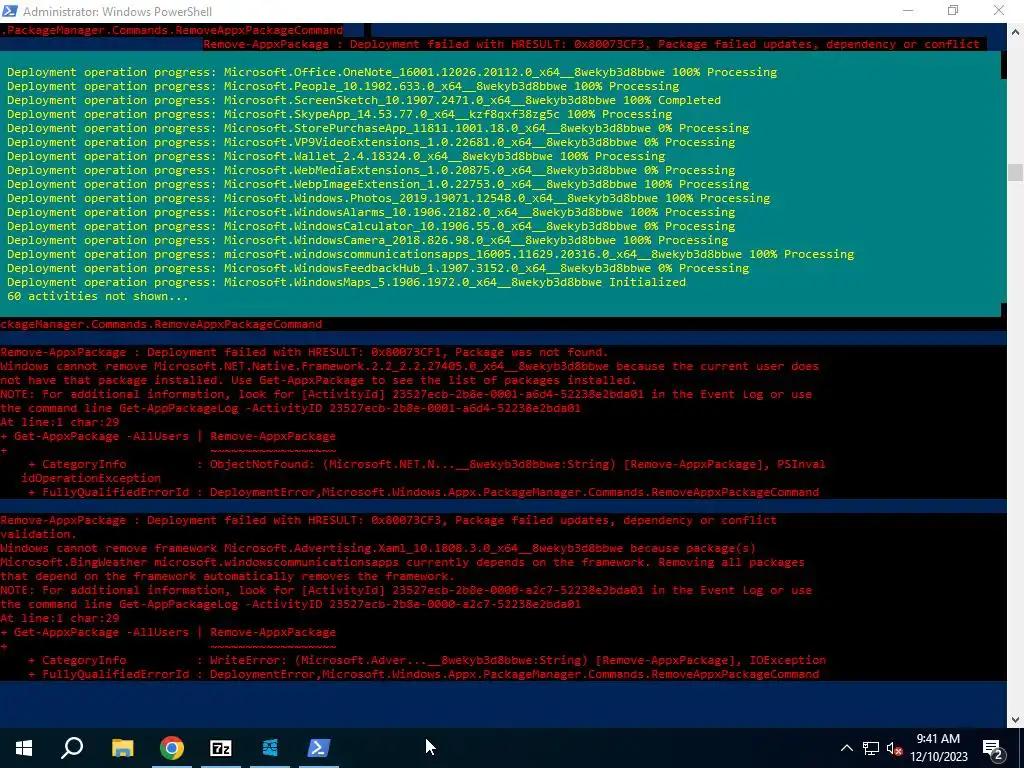Show hidden system tray icons

[x=846, y=748]
